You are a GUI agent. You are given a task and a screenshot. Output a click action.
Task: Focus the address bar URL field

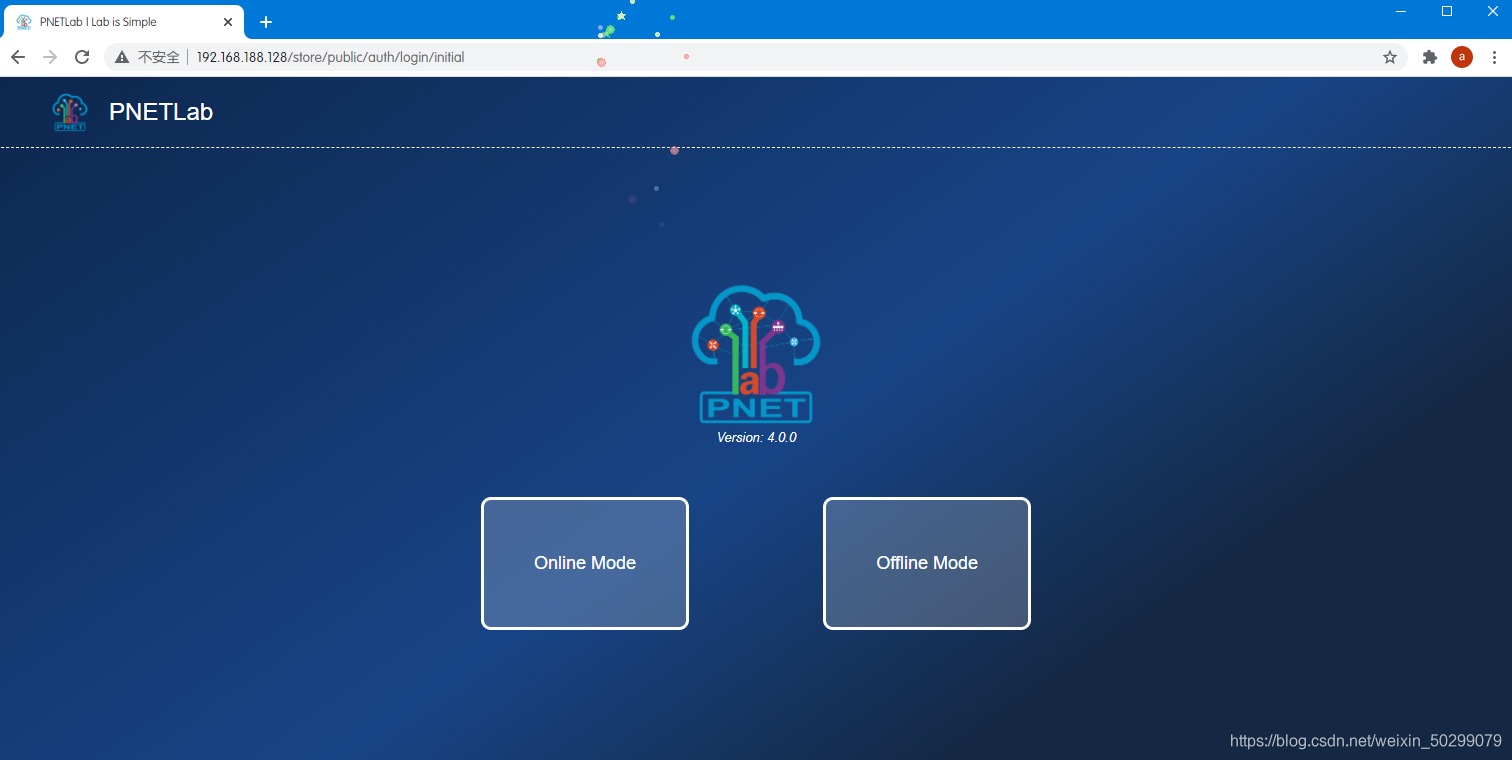tap(755, 57)
